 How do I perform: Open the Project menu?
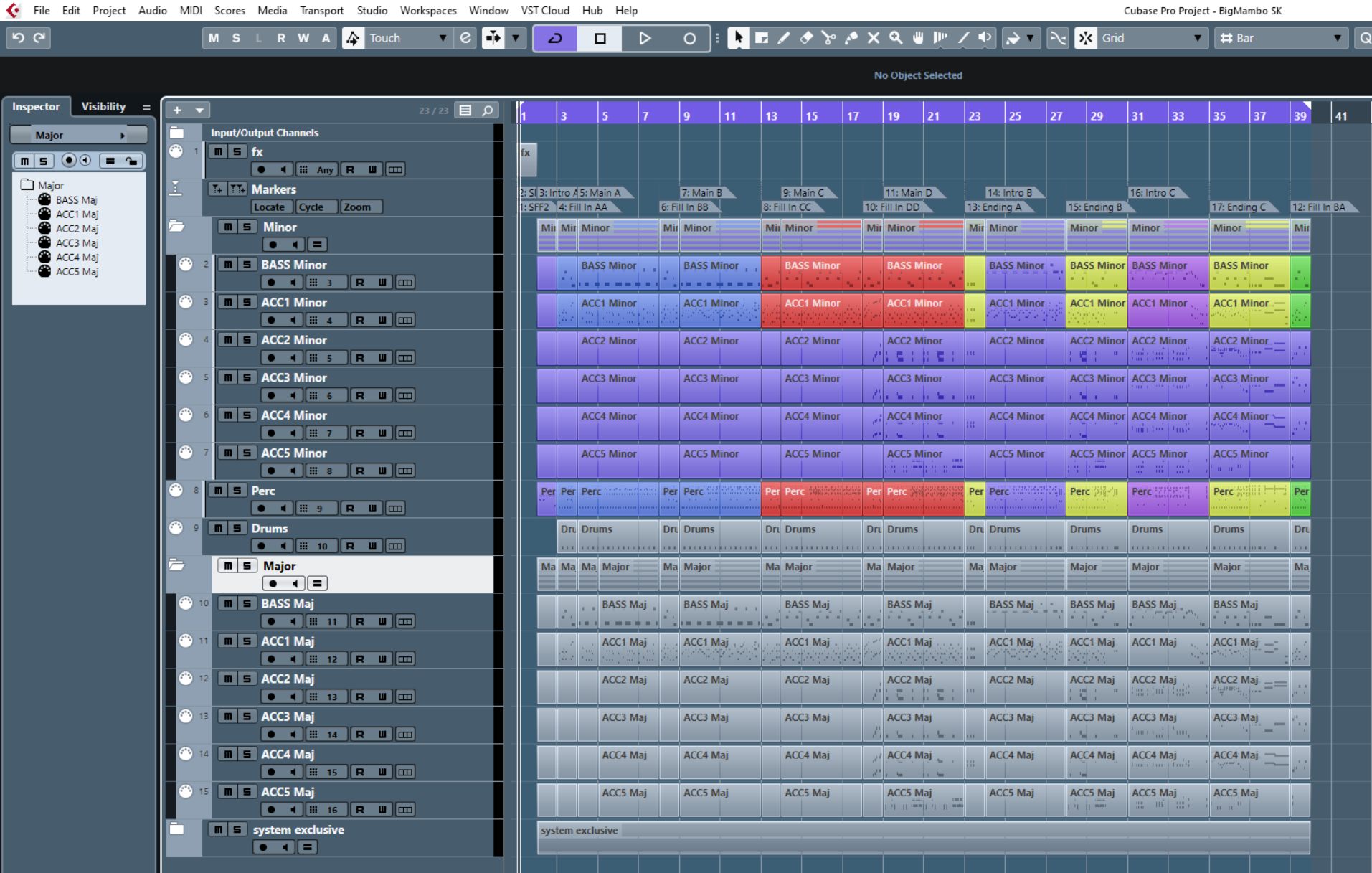click(x=109, y=11)
